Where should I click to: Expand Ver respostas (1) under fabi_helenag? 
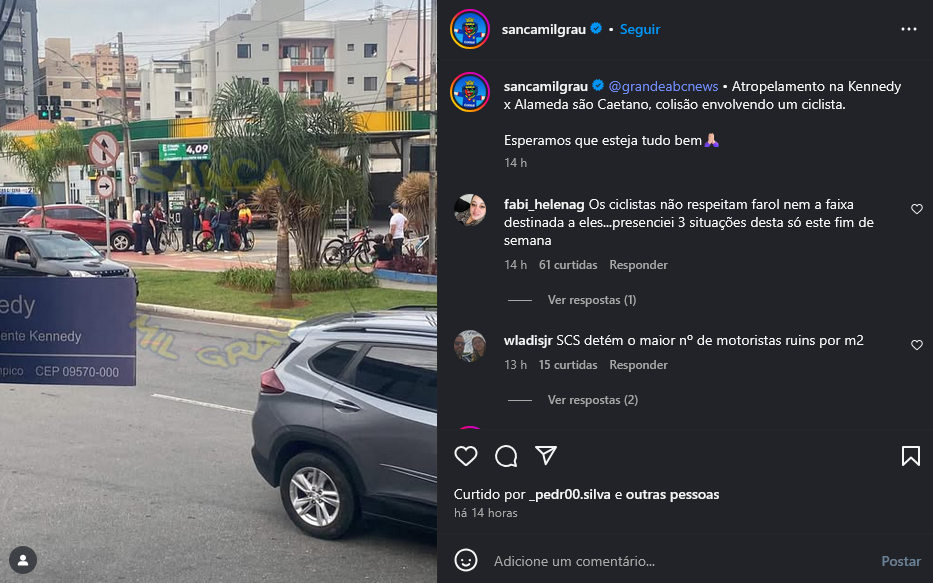click(591, 300)
